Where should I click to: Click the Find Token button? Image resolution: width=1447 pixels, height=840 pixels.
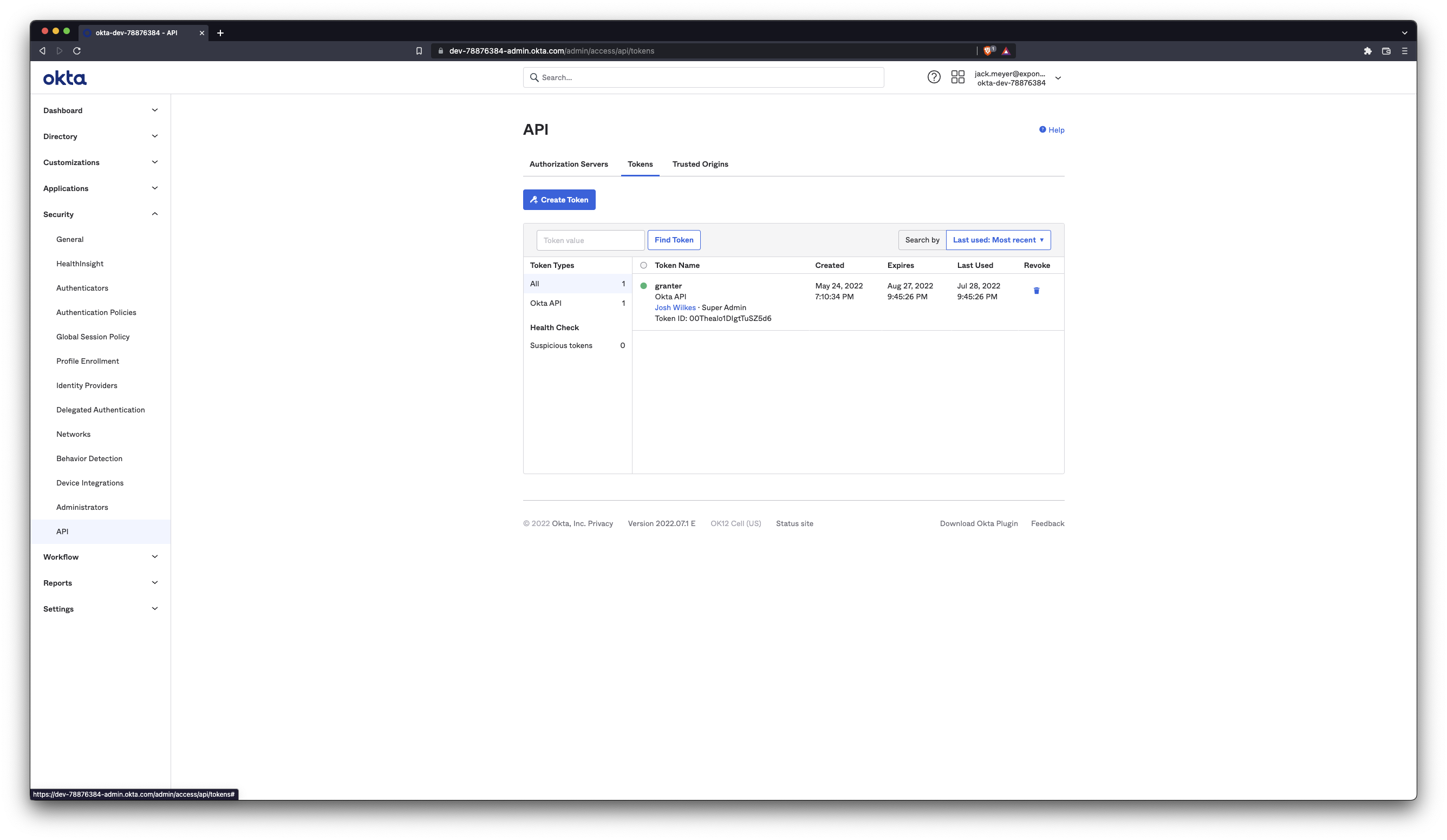(x=674, y=240)
